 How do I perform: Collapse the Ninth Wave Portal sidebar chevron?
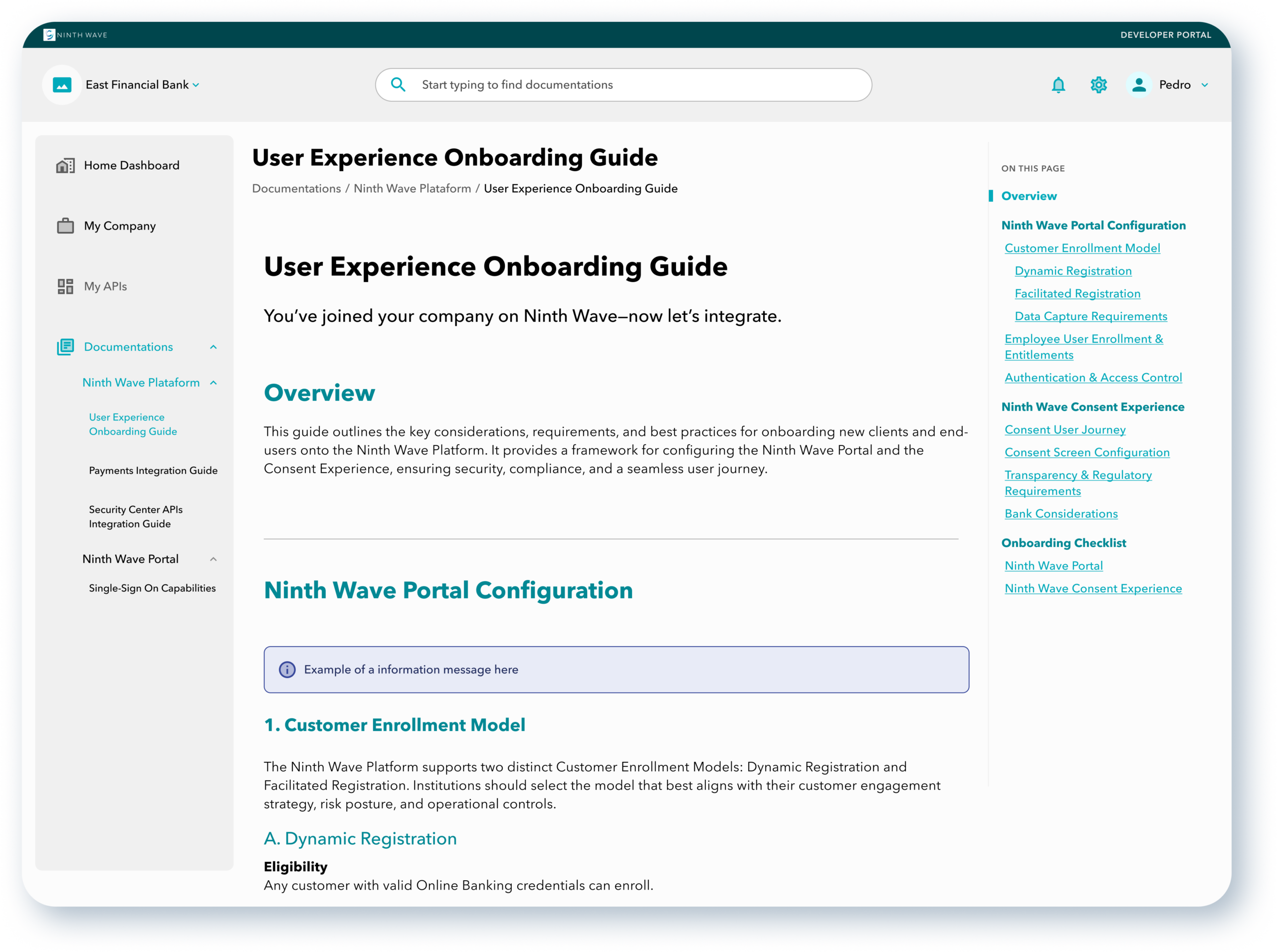point(213,559)
